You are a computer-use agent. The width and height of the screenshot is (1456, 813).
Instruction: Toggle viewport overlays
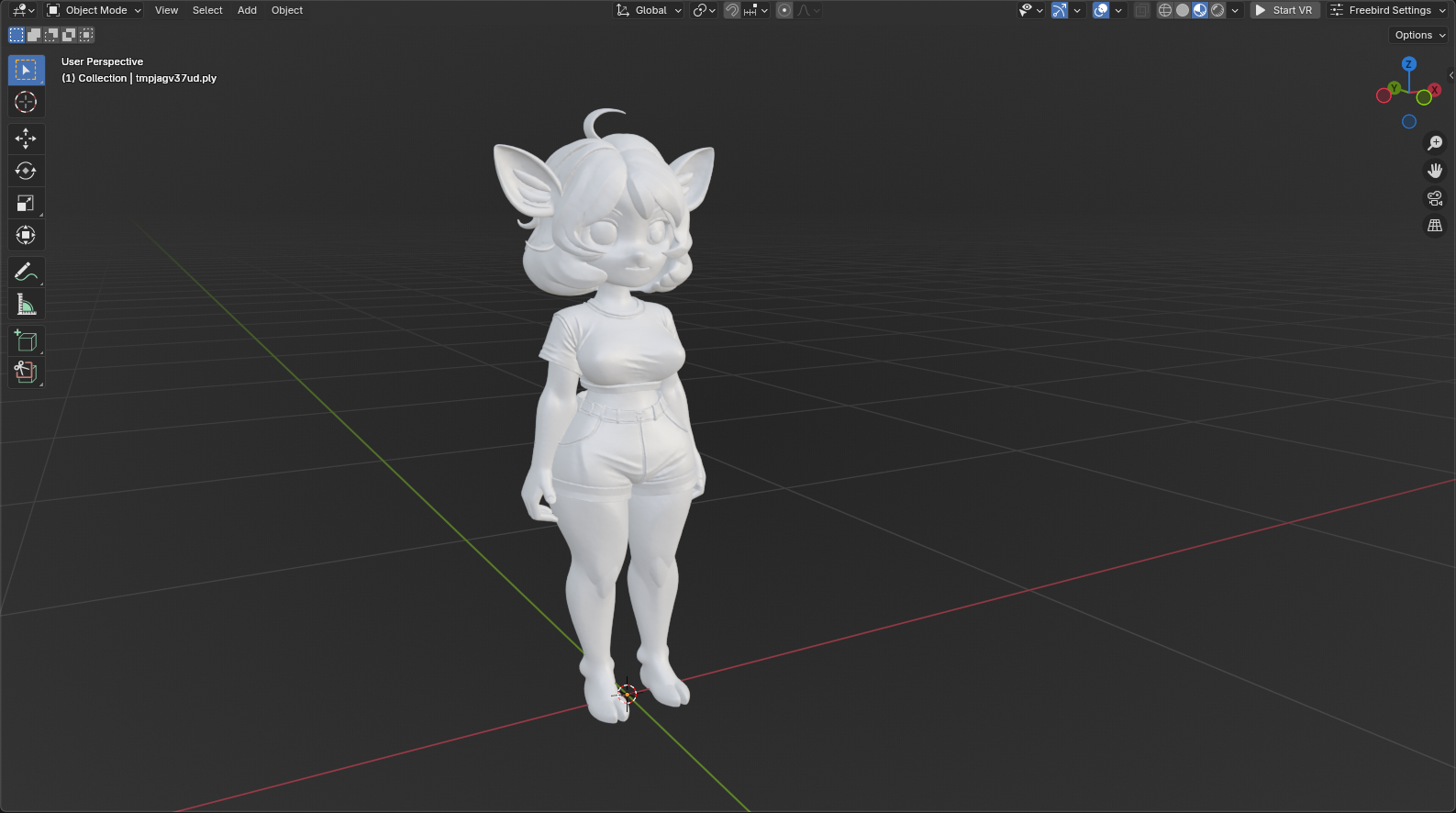click(1101, 10)
